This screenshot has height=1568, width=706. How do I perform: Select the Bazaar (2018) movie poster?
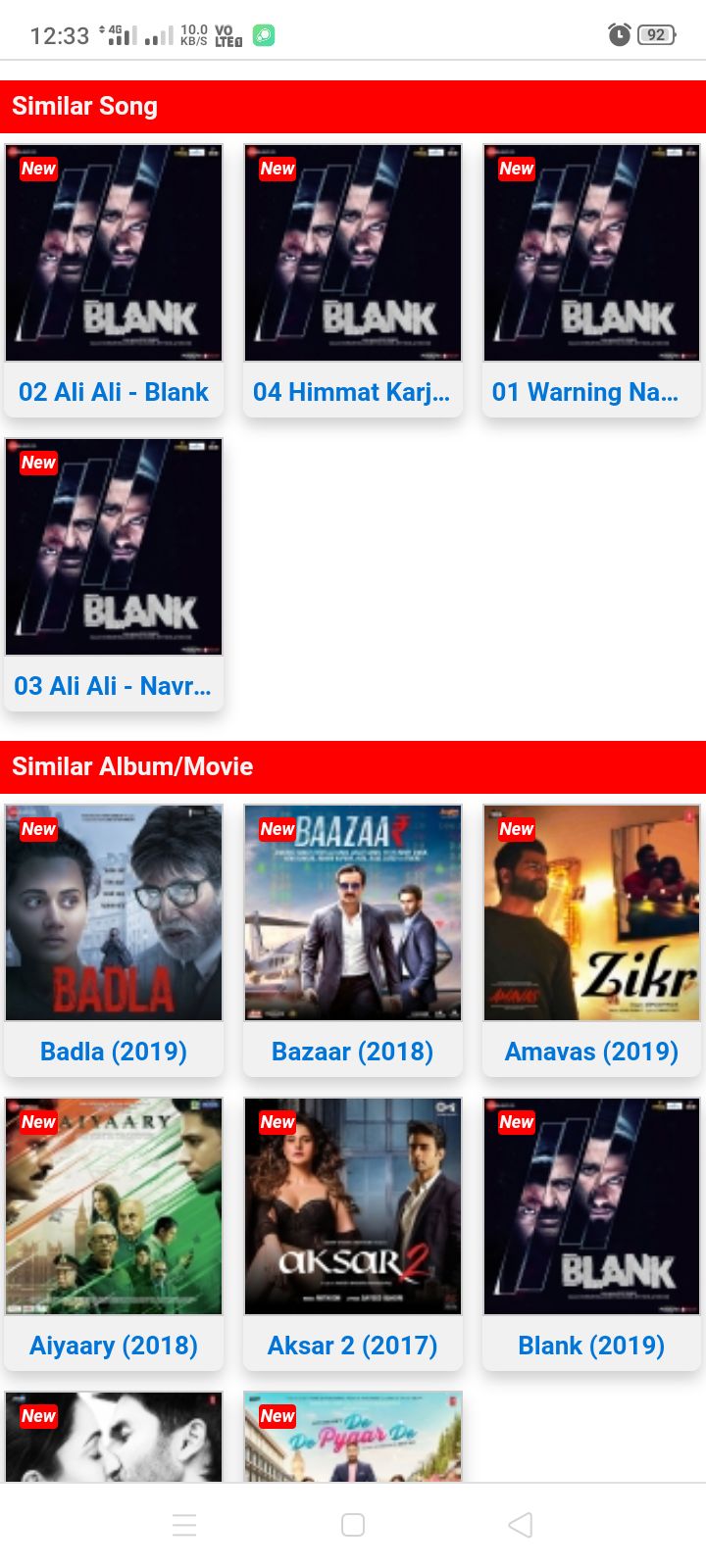pos(353,913)
